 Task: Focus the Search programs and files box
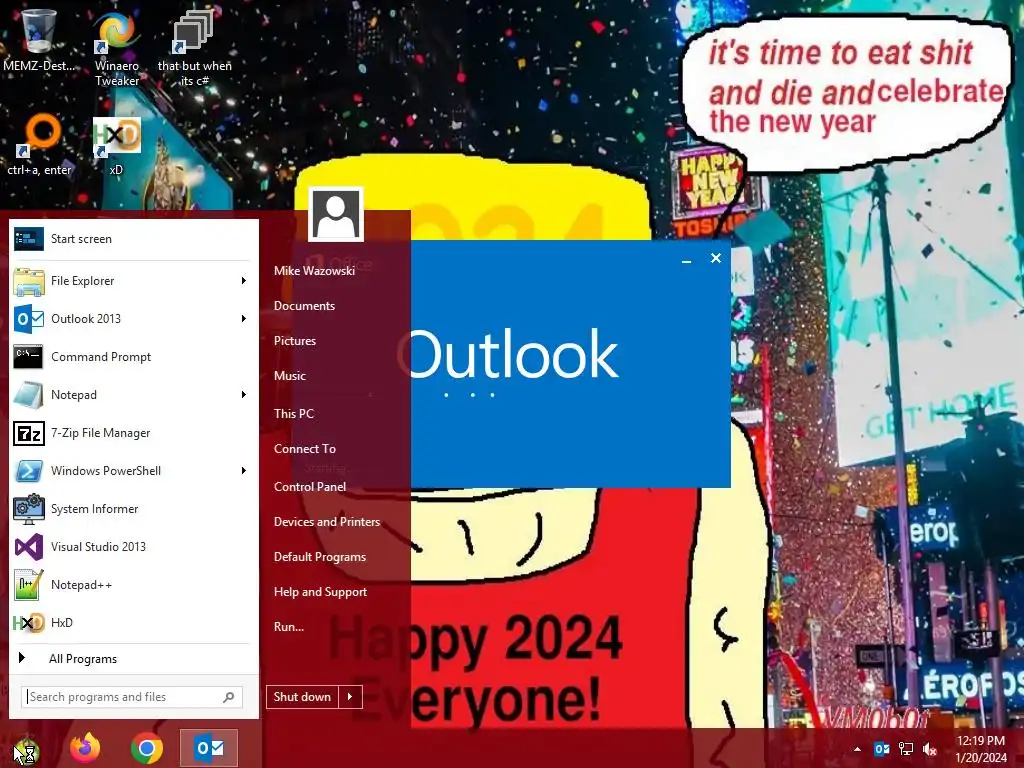(132, 697)
